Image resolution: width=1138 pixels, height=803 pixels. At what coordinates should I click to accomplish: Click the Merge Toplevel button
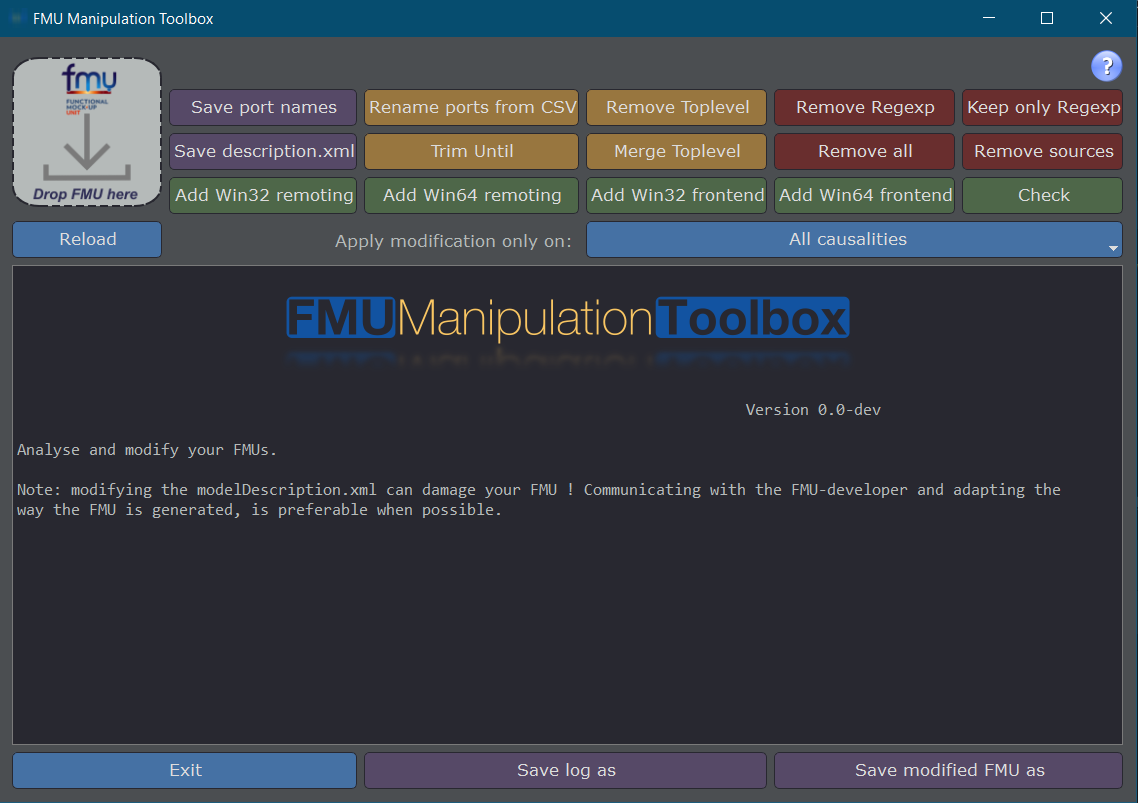(676, 152)
